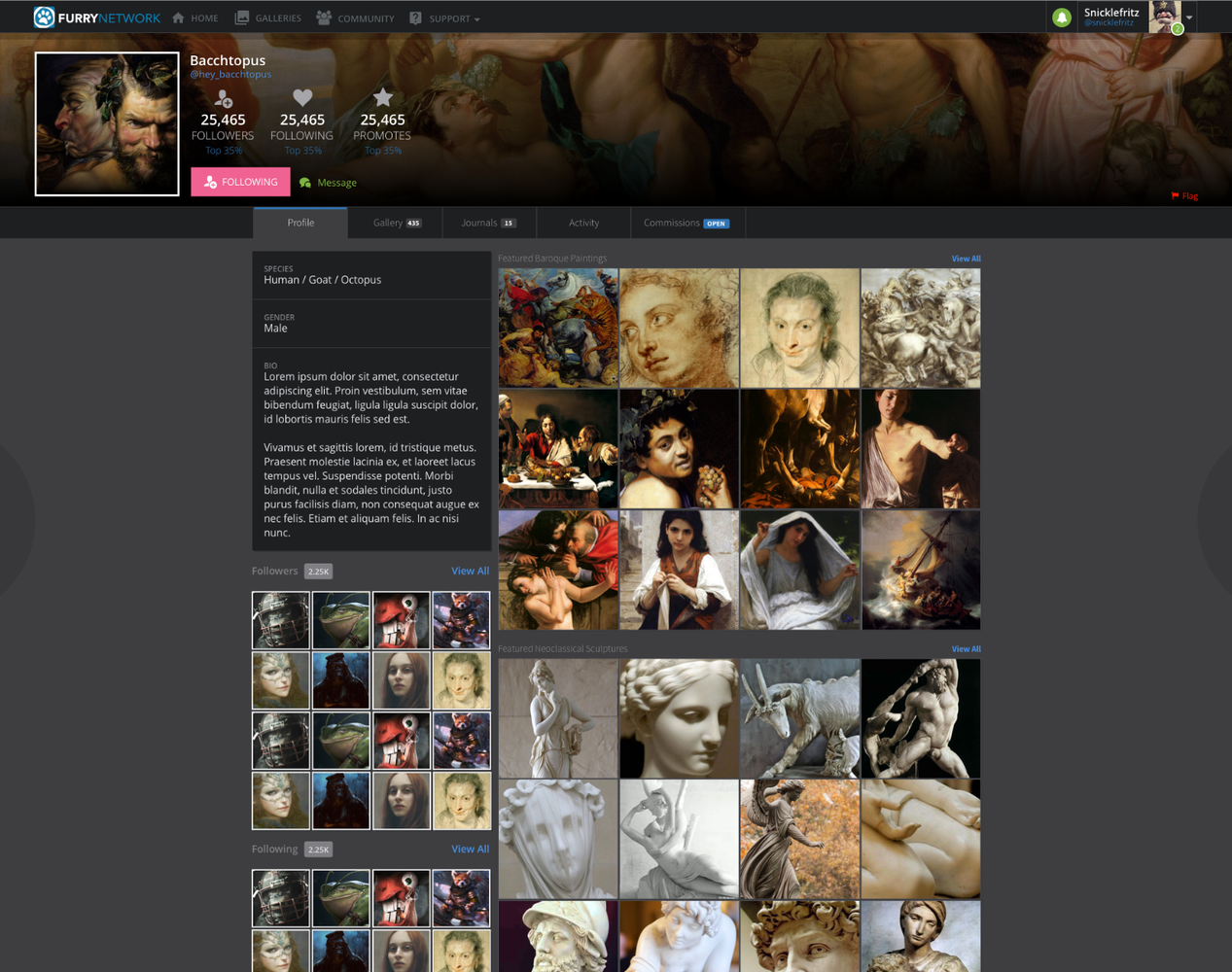This screenshot has width=1232, height=972.
Task: Open the boy holding grapes painting
Action: pos(679,449)
